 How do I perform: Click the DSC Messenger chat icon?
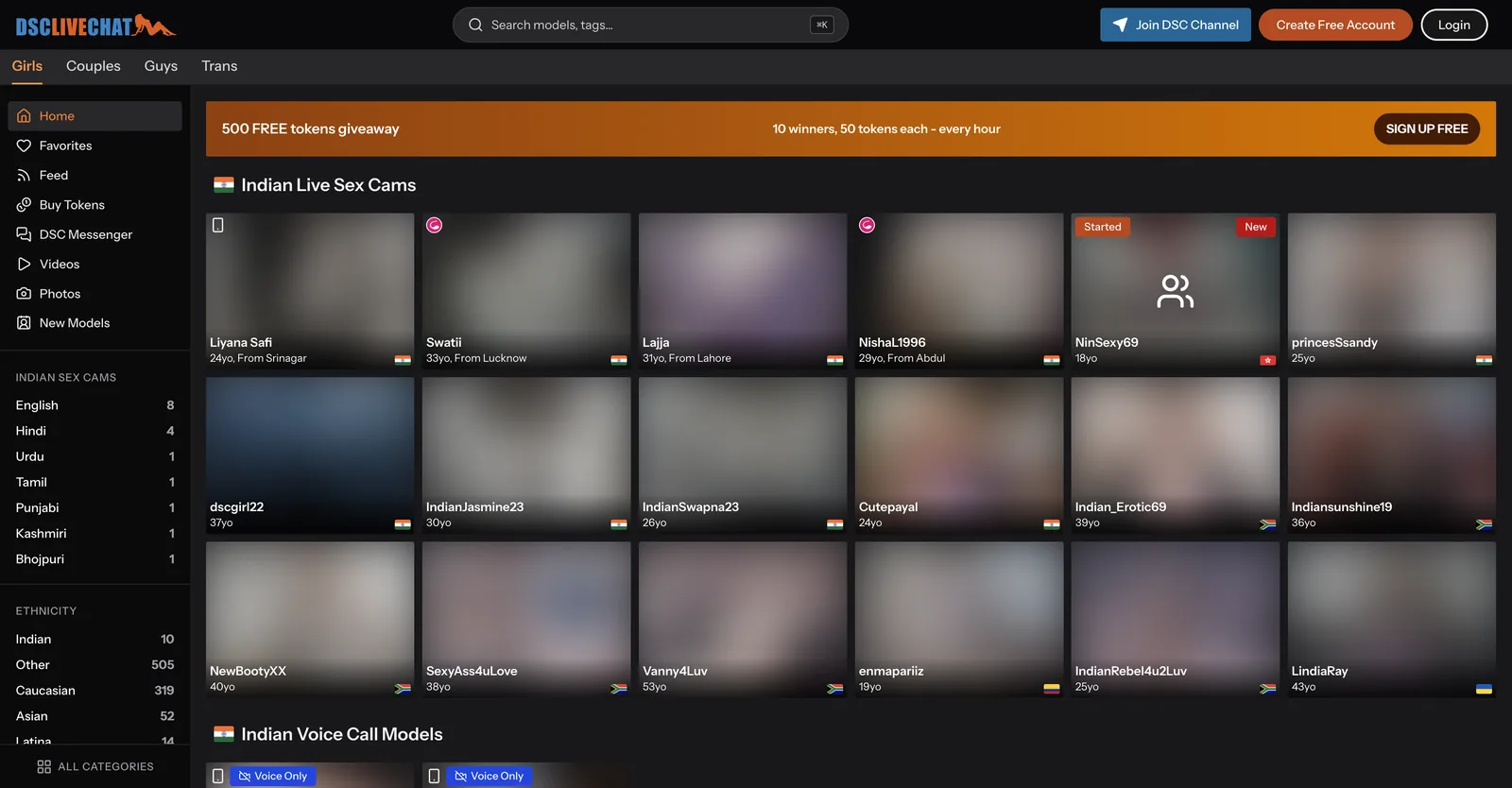coord(24,234)
